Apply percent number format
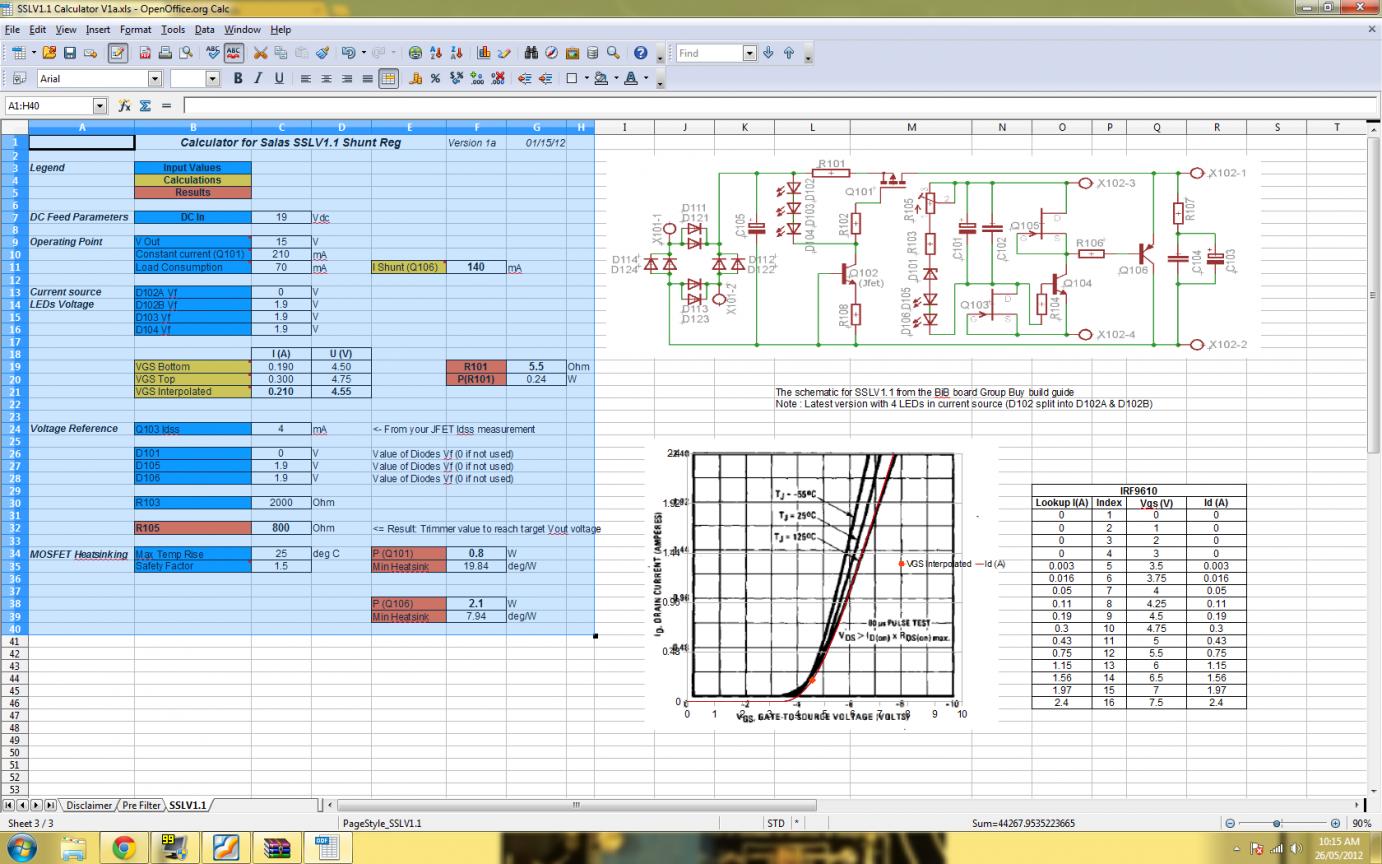 tap(436, 78)
